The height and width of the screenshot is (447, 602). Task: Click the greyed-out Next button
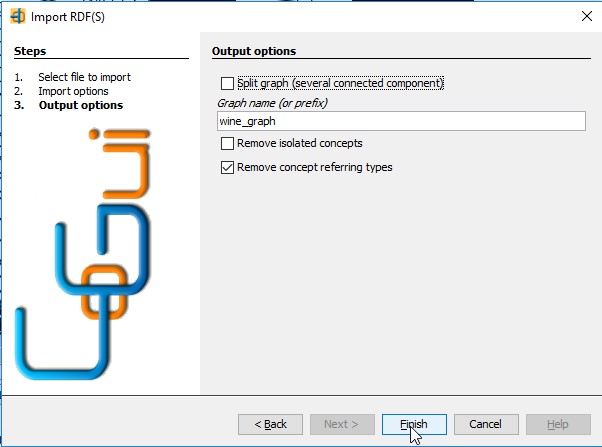click(342, 424)
